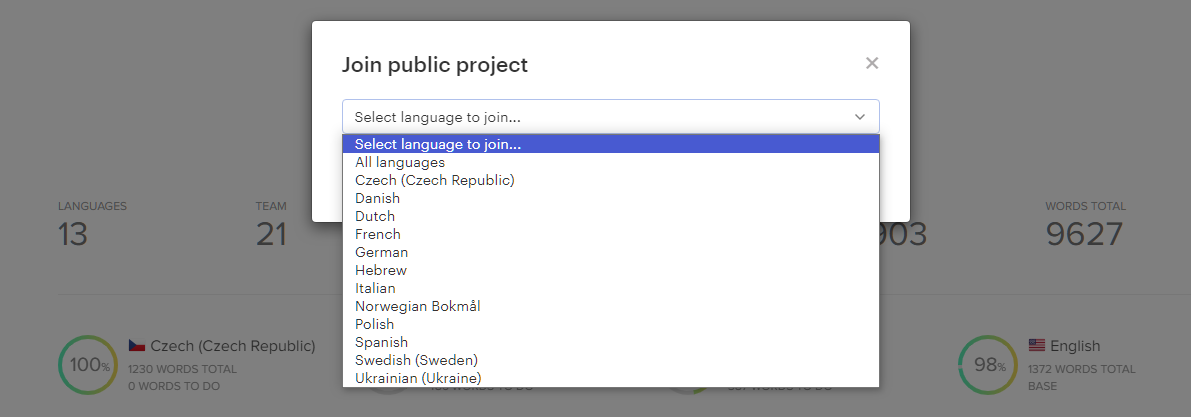Viewport: 1191px width, 417px height.
Task: Select Italian from the list
Action: (x=375, y=288)
